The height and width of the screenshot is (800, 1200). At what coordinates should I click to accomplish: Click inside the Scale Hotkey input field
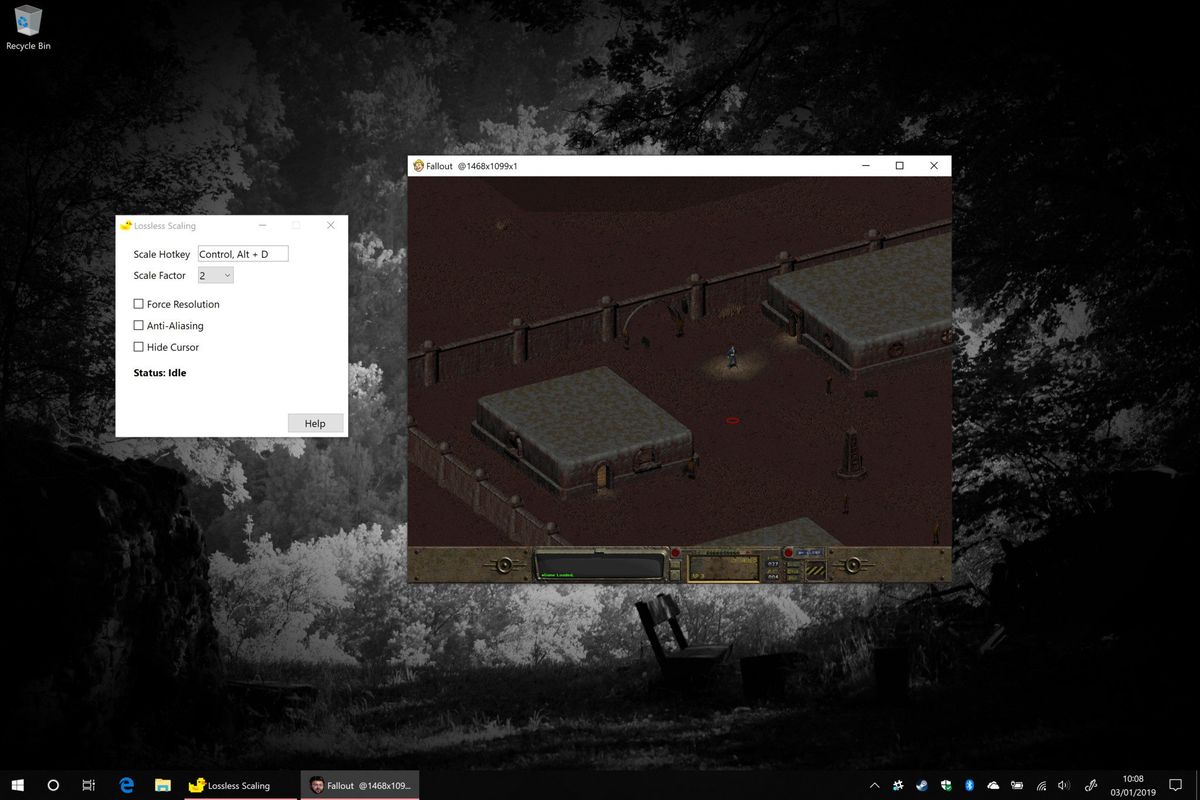pos(242,253)
